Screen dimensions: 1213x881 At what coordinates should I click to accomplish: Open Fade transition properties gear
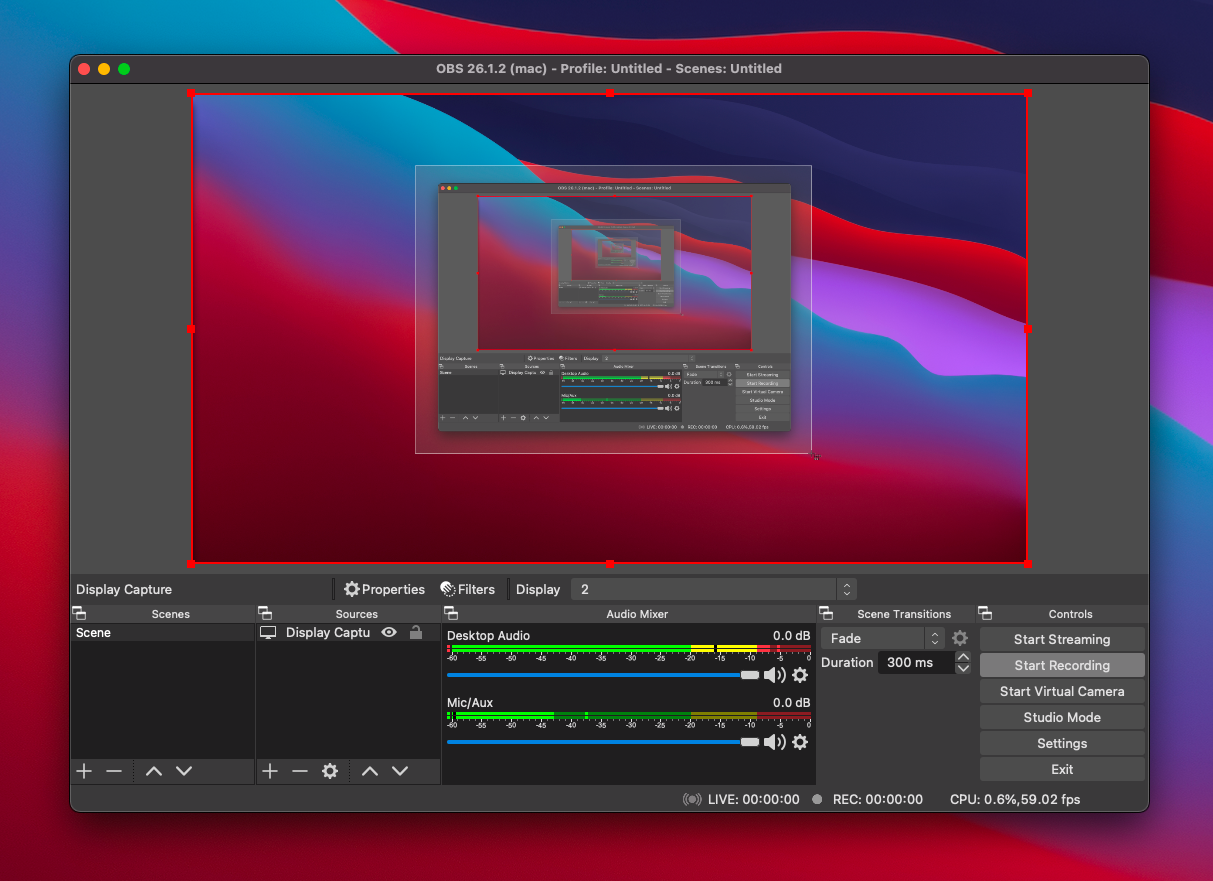(959, 638)
